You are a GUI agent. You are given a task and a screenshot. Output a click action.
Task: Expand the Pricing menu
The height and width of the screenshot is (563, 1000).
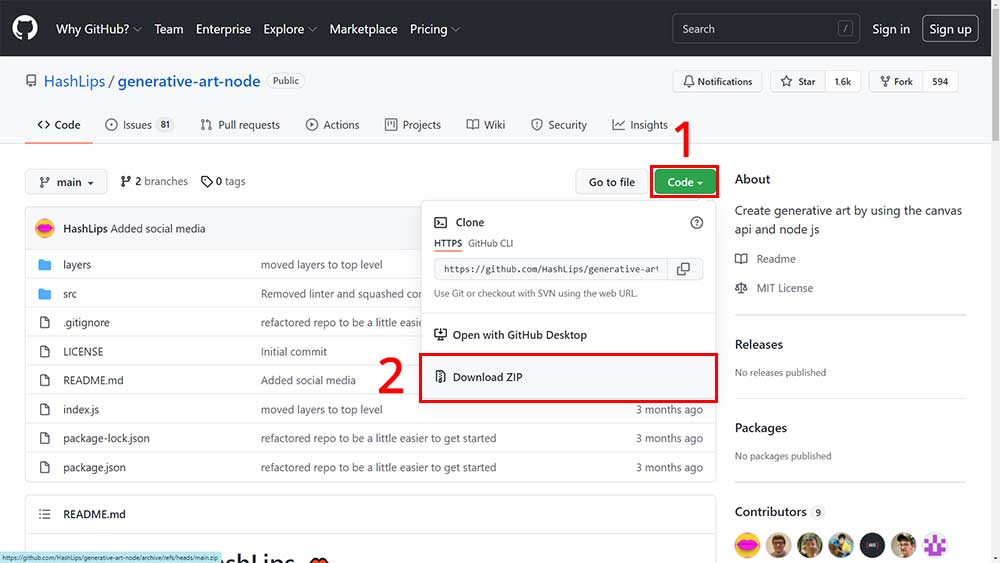(x=434, y=29)
